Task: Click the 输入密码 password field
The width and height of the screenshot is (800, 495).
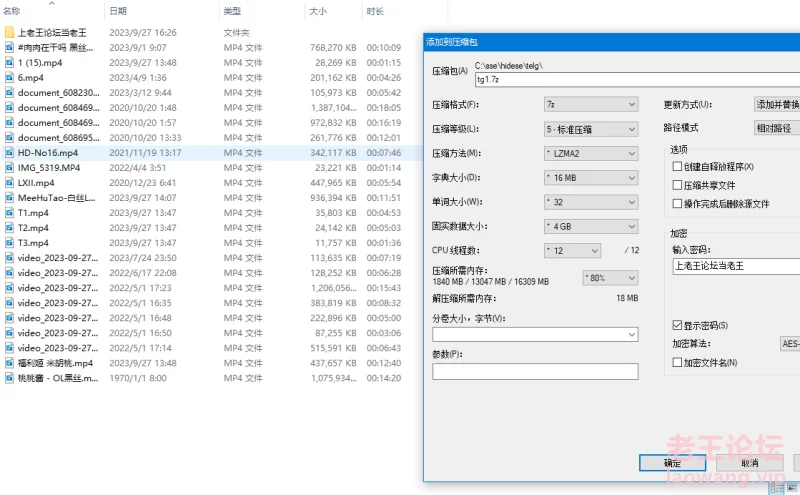Action: (x=736, y=266)
